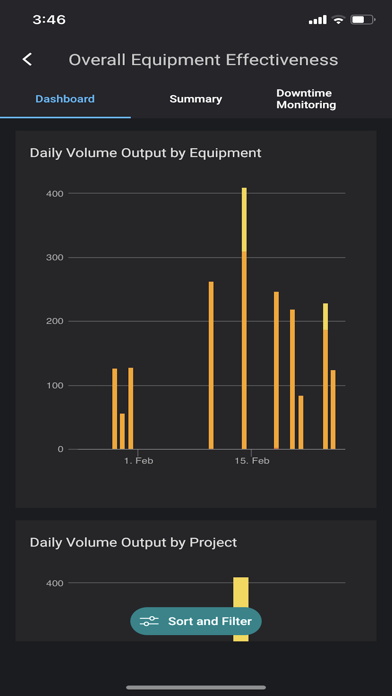392x696 pixels.
Task: Tap the 15. Feb axis label
Action: click(x=252, y=461)
